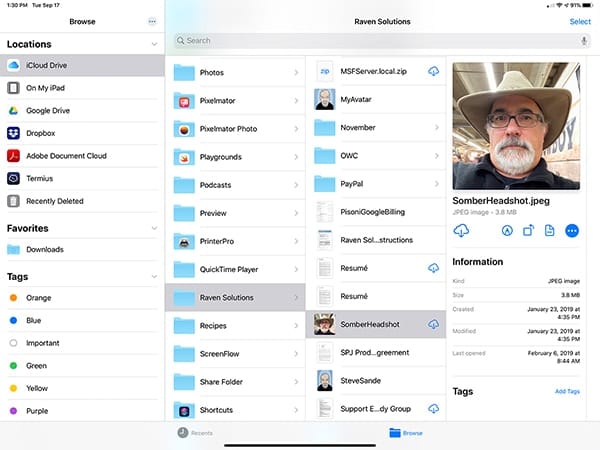Open the blue more-actions ellipsis button
The height and width of the screenshot is (450, 600).
tap(572, 231)
